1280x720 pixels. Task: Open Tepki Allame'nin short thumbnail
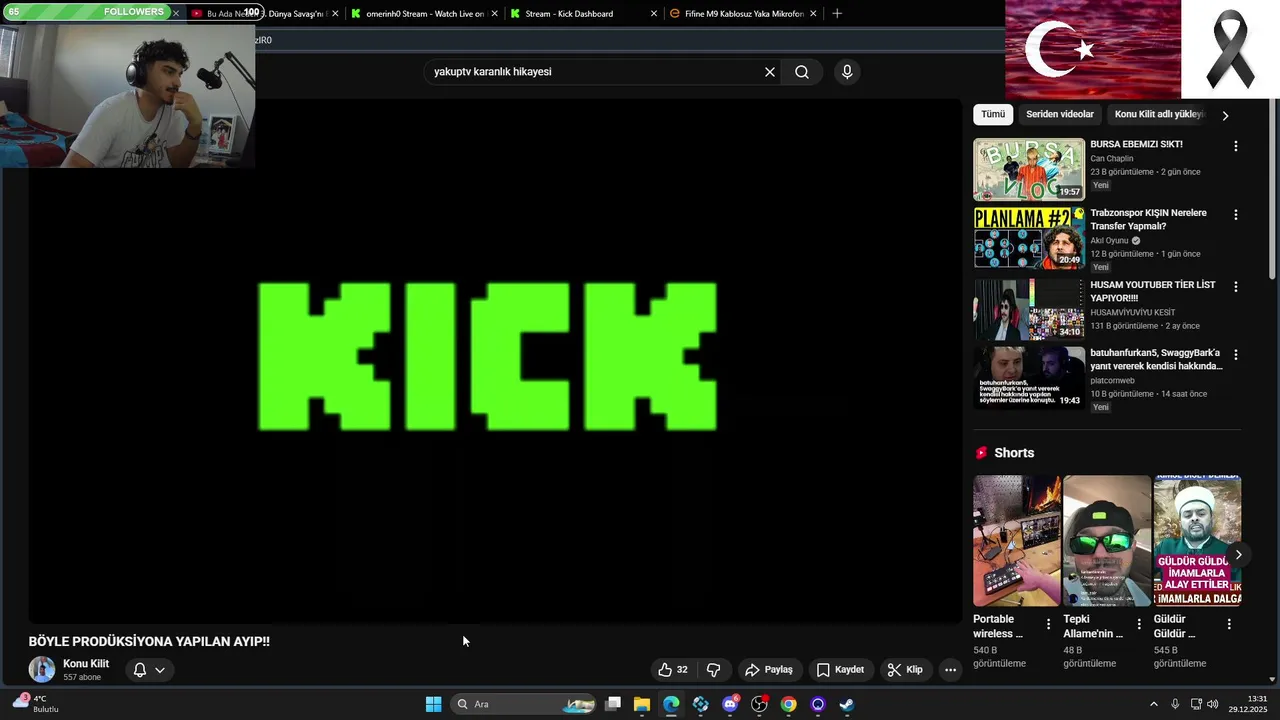(1107, 540)
